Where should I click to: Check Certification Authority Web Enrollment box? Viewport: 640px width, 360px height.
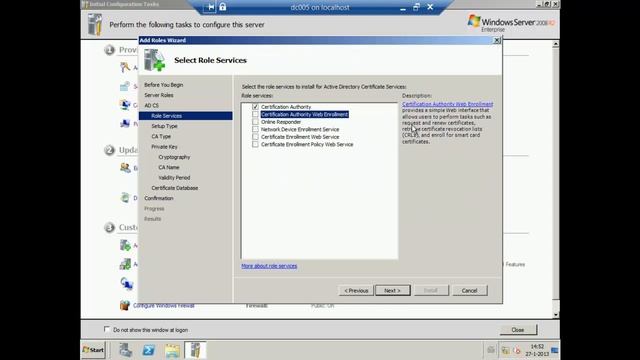click(256, 114)
